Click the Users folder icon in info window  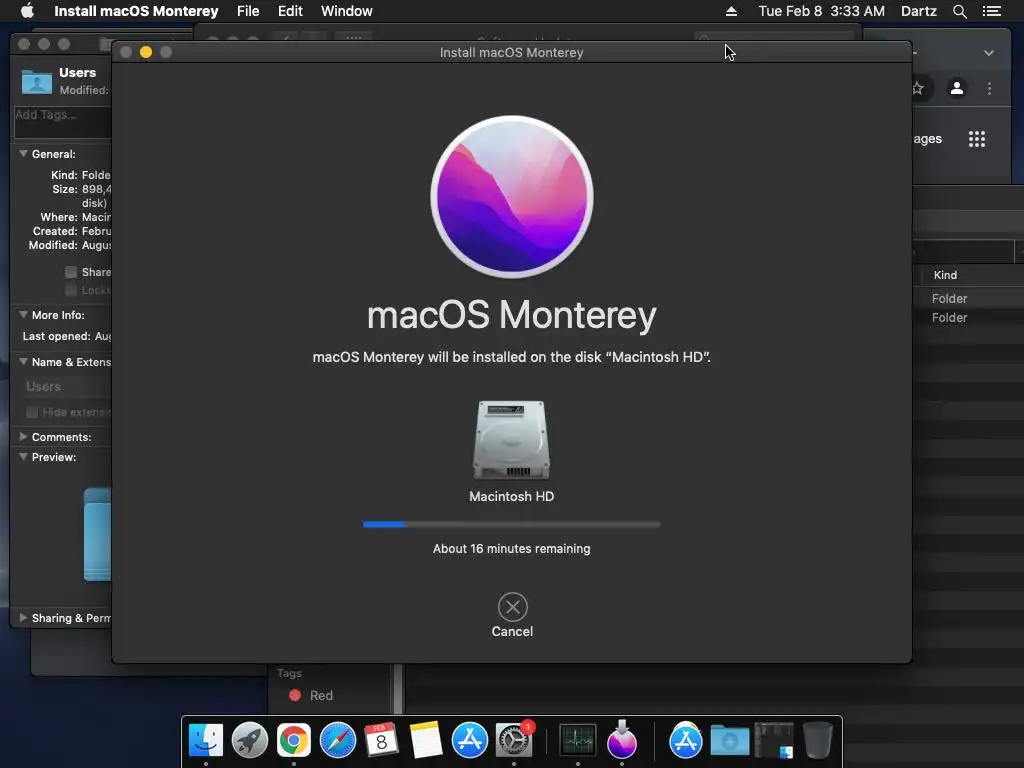tap(37, 82)
